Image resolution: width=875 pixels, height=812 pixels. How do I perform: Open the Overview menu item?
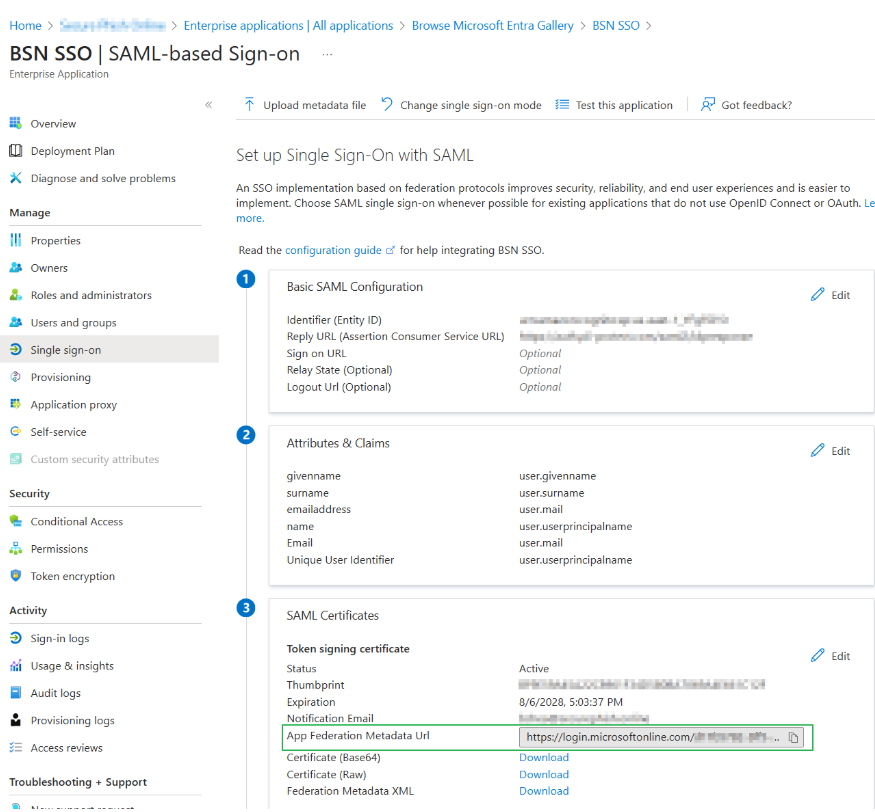[53, 123]
